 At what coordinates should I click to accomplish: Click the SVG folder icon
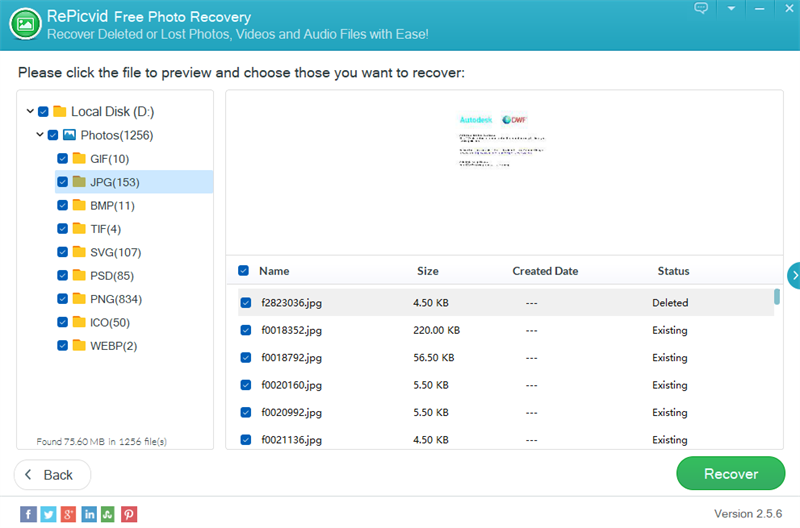79,252
